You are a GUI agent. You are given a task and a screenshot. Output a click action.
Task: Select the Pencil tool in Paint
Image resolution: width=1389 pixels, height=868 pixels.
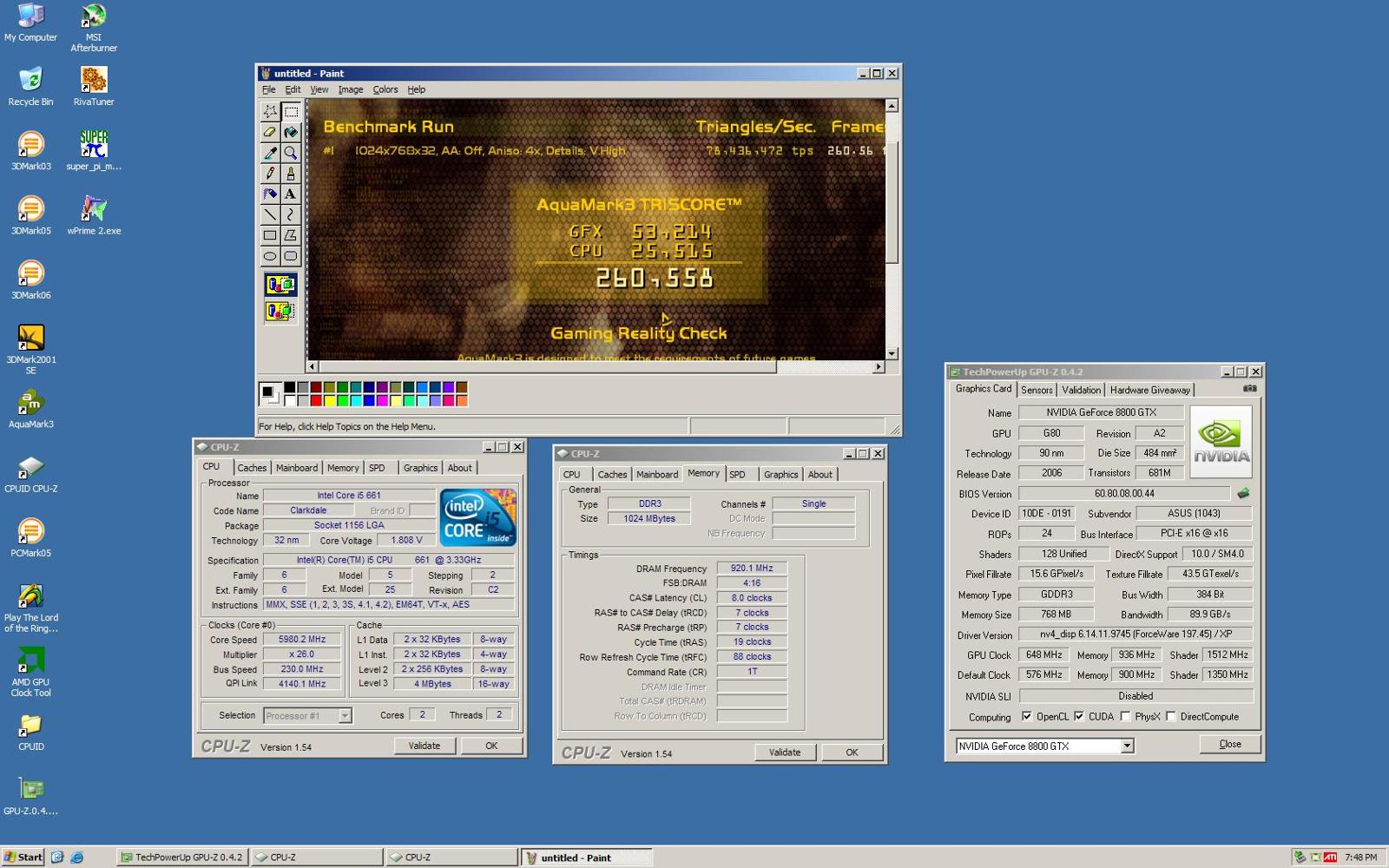tap(270, 174)
